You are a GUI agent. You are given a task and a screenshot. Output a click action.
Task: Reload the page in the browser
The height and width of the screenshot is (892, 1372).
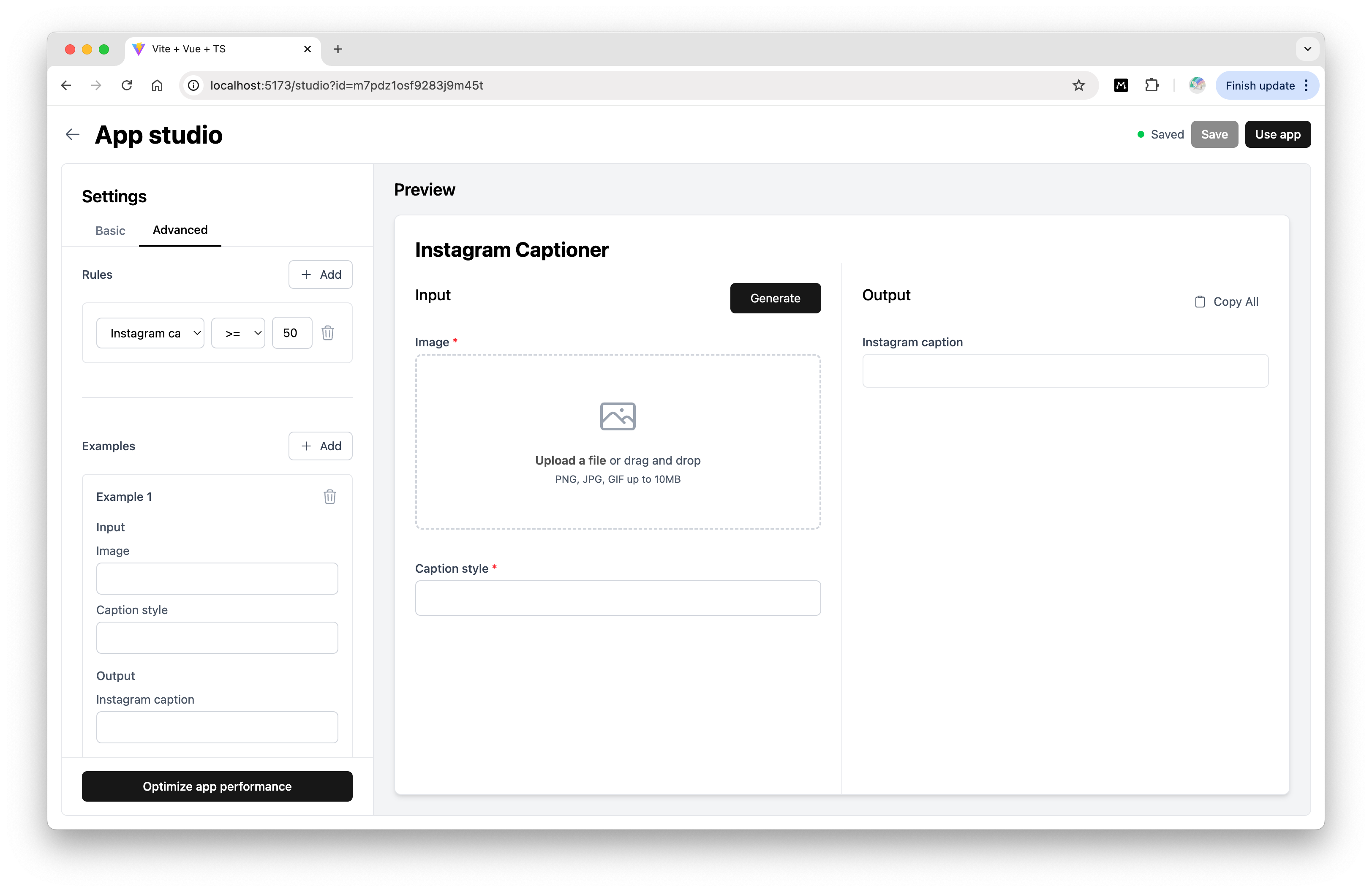[127, 85]
